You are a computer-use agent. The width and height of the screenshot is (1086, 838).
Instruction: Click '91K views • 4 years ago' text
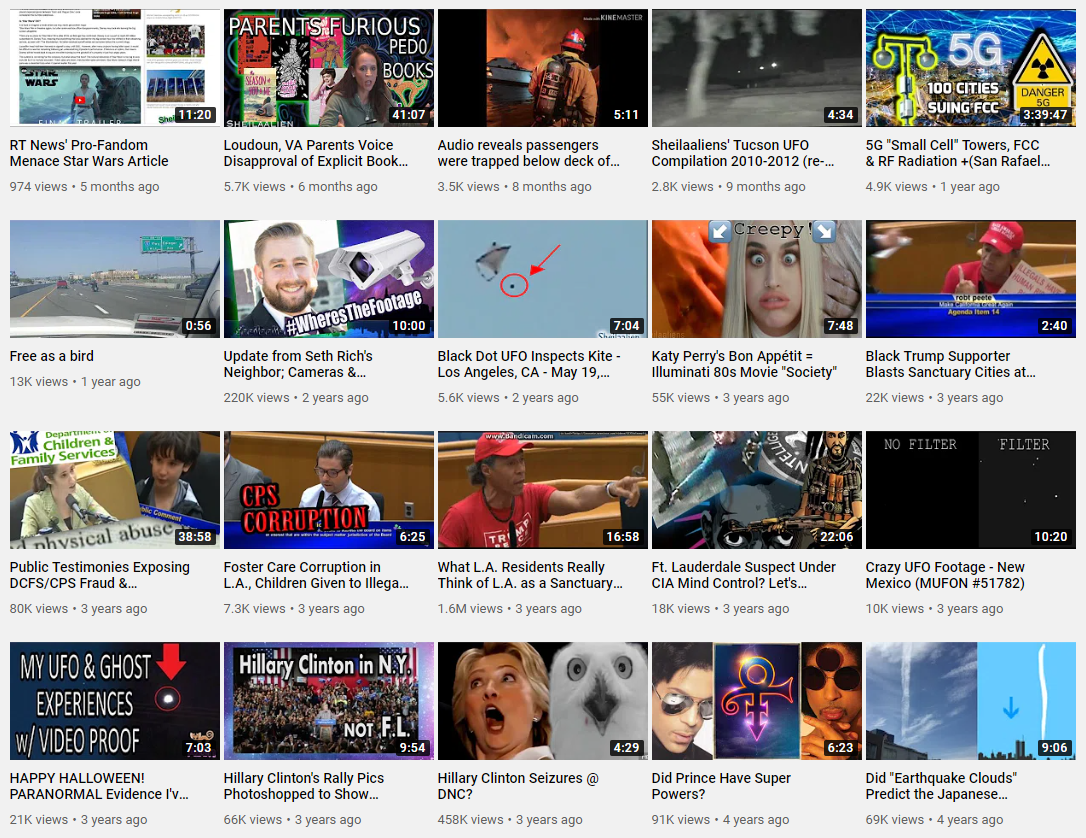(x=720, y=819)
